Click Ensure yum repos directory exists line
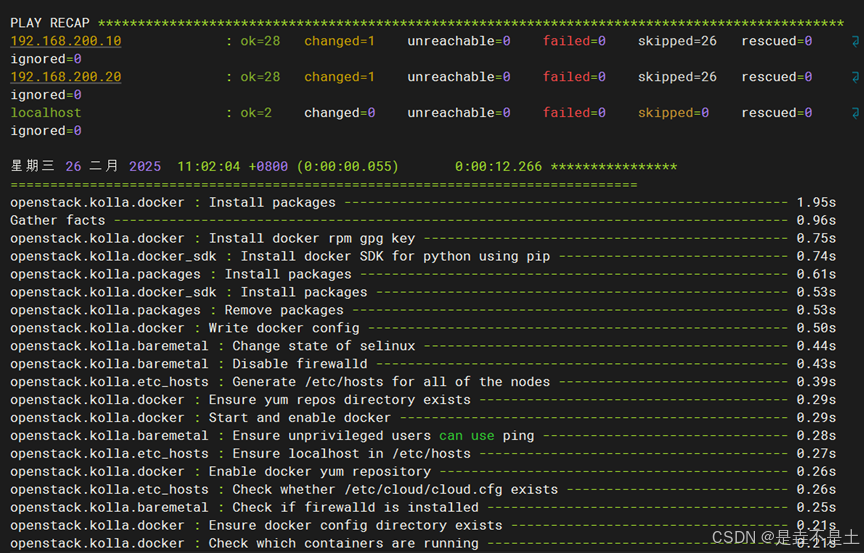 pyautogui.click(x=423, y=399)
